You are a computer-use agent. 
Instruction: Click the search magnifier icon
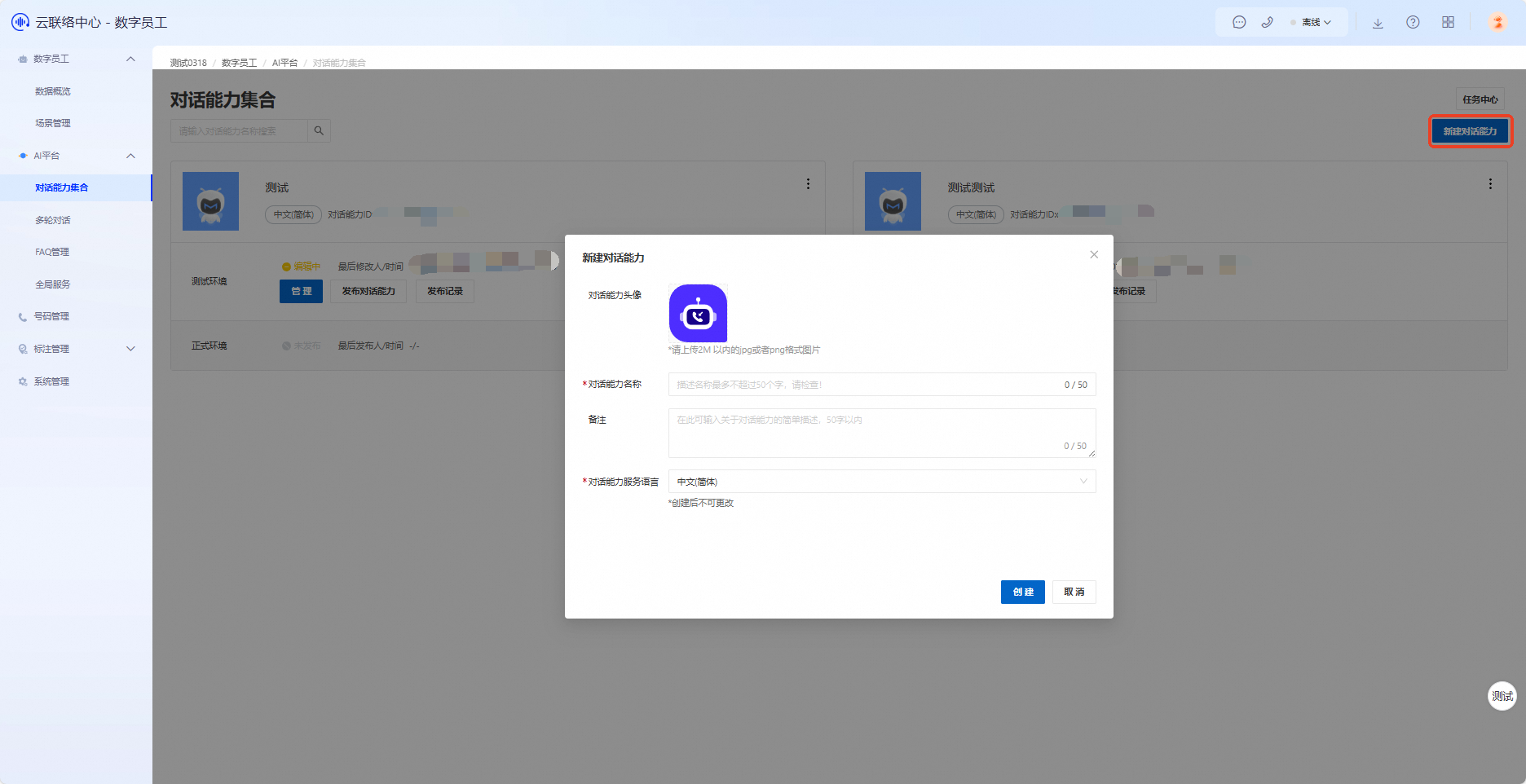tap(319, 131)
